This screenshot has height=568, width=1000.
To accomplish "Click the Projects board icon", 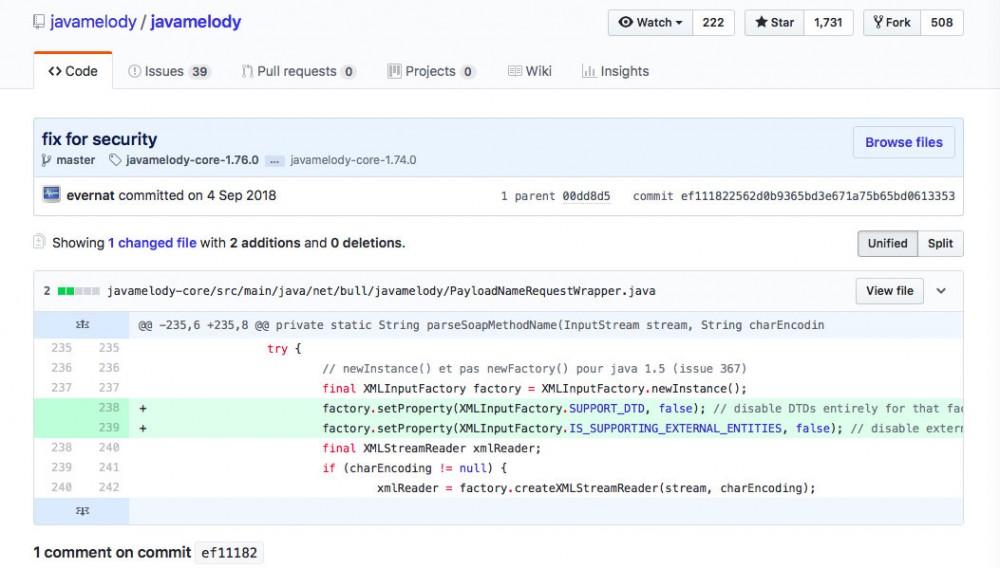I will pyautogui.click(x=394, y=71).
